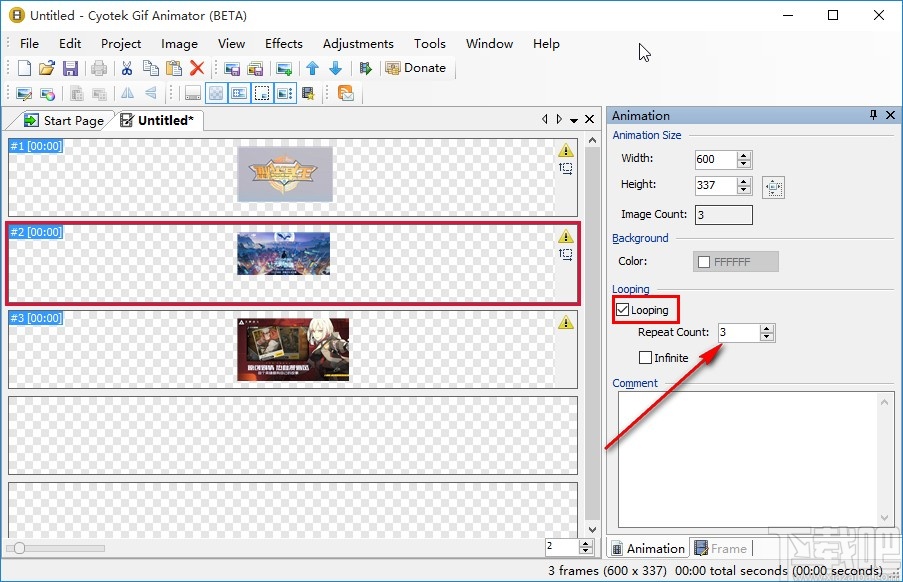The image size is (903, 582).
Task: Click the Repeat Count input field
Action: pos(739,333)
